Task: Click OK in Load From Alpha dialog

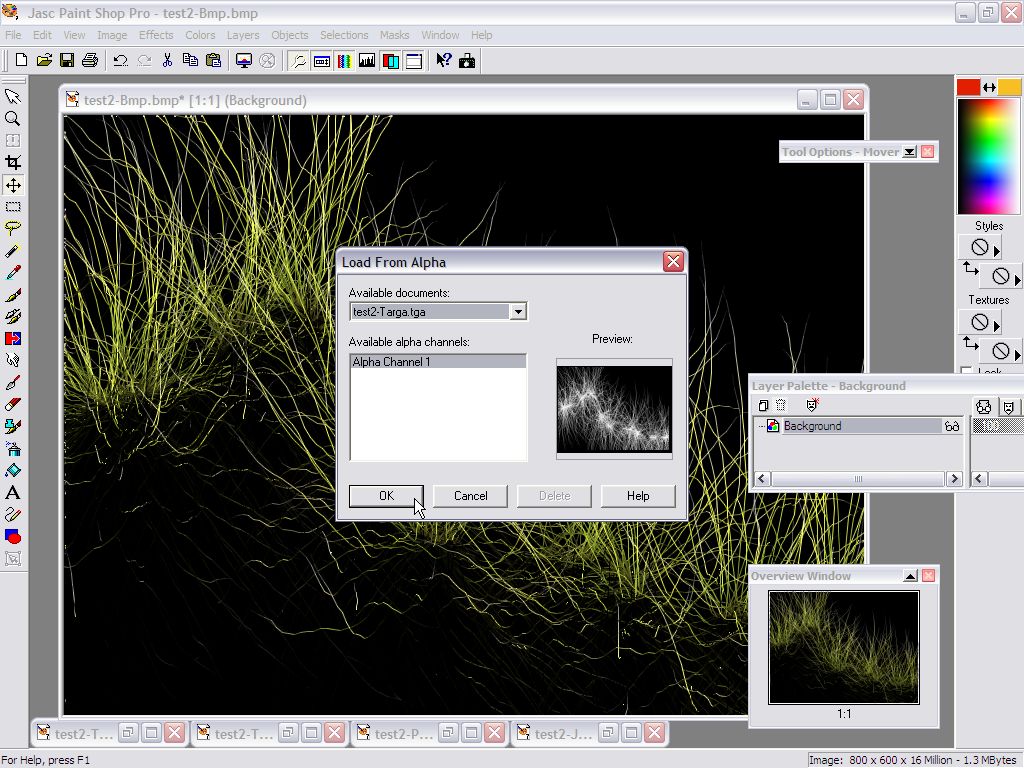Action: (386, 496)
